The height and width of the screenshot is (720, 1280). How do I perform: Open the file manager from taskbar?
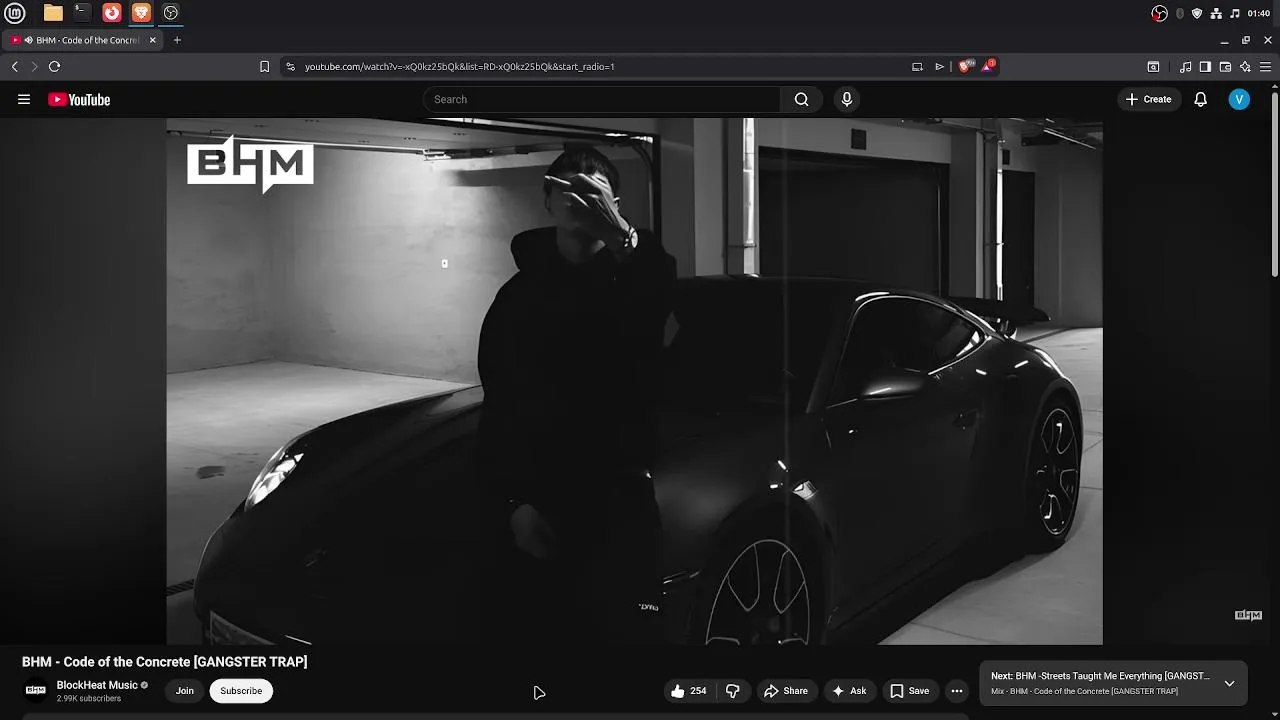53,13
